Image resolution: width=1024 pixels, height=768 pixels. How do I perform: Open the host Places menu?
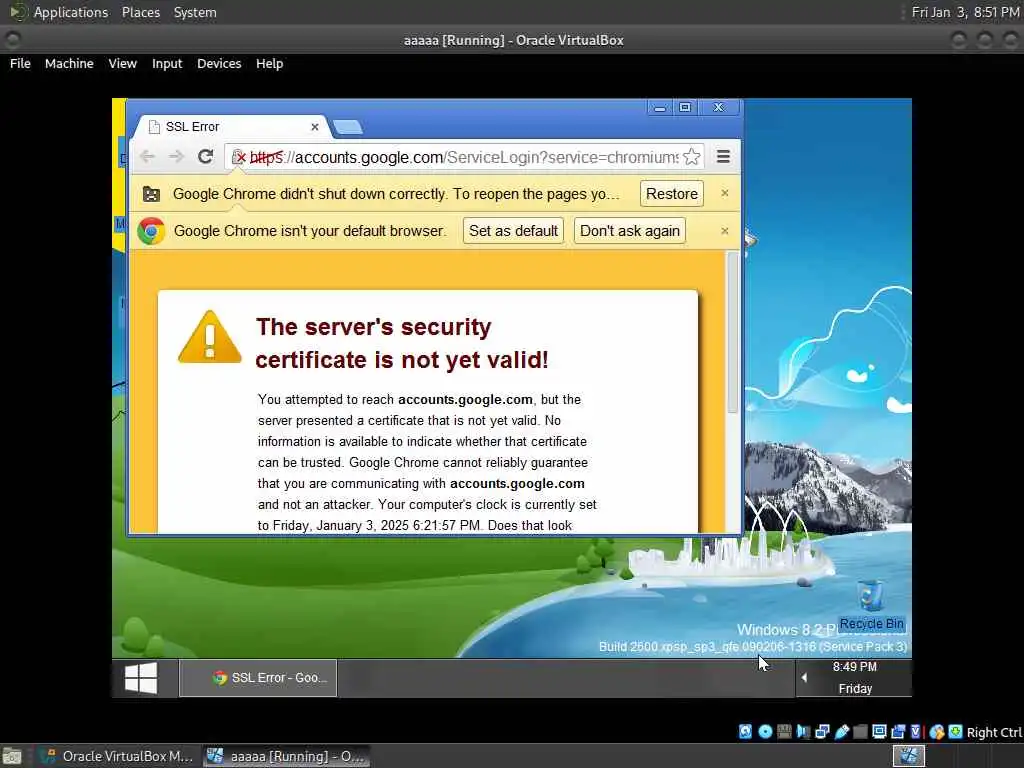click(x=141, y=12)
